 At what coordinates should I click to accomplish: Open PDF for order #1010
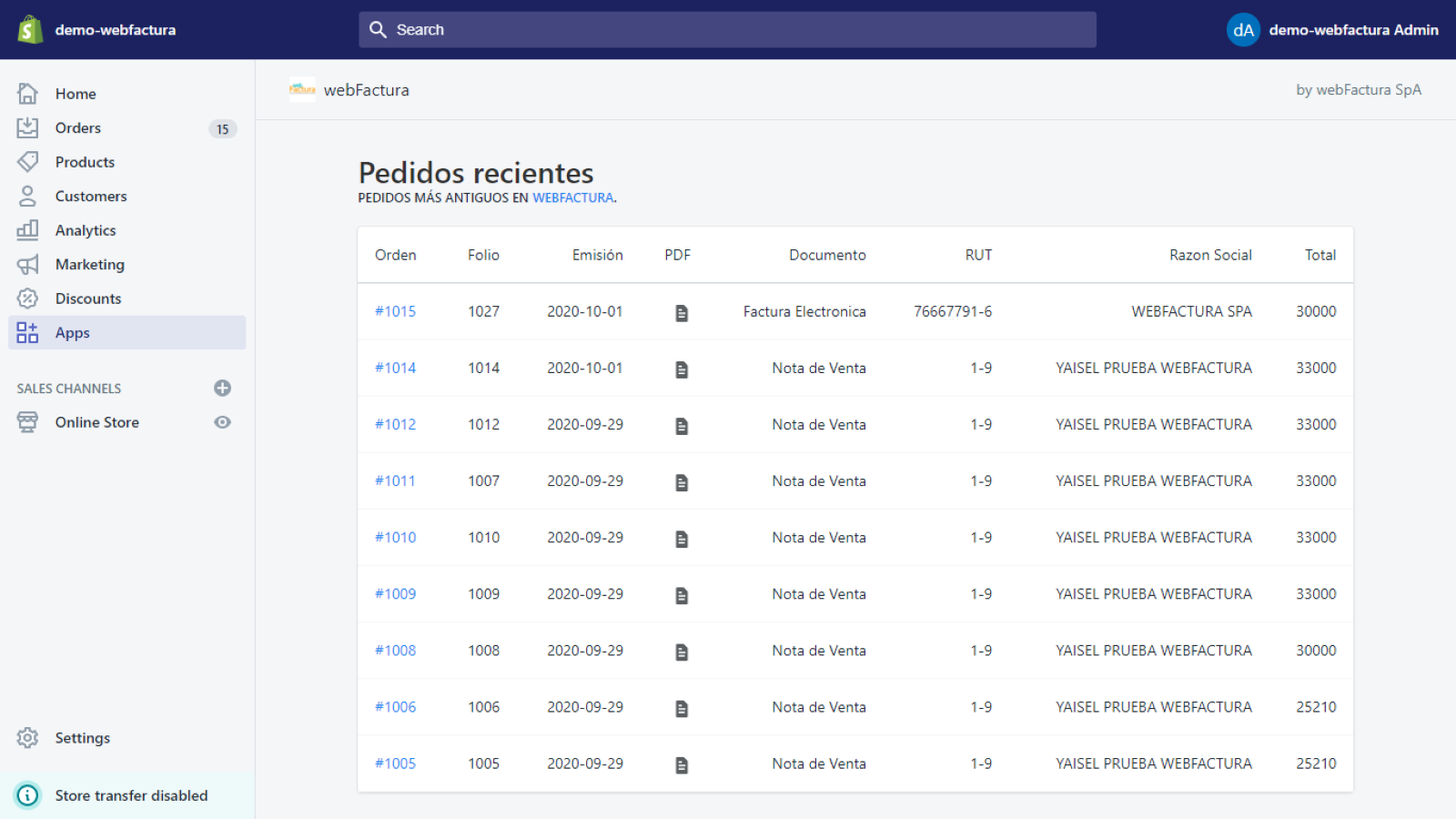(x=682, y=539)
